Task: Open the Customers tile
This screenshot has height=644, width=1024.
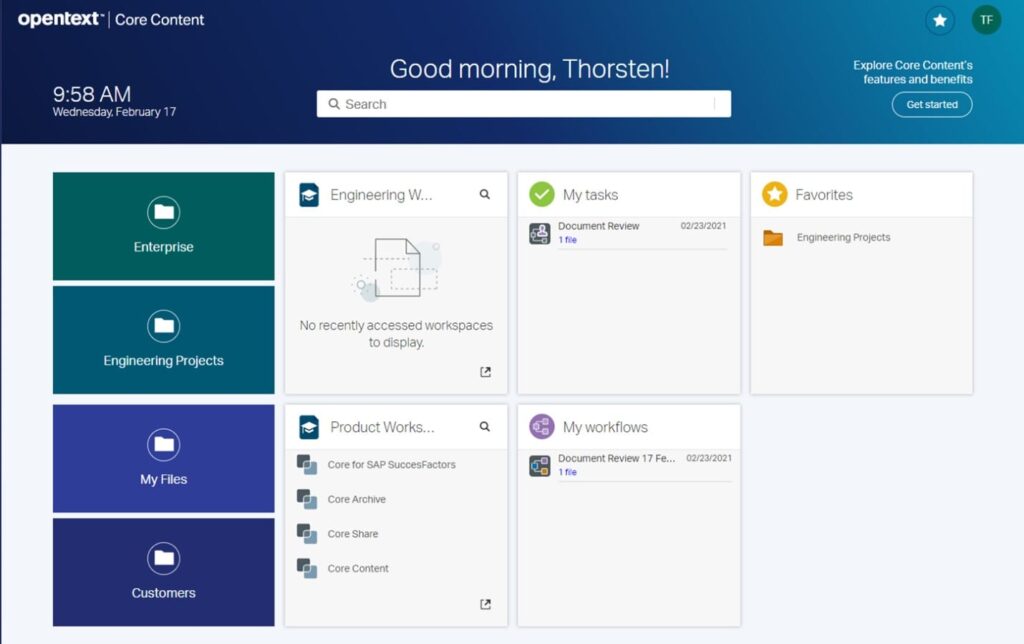Action: click(x=163, y=572)
